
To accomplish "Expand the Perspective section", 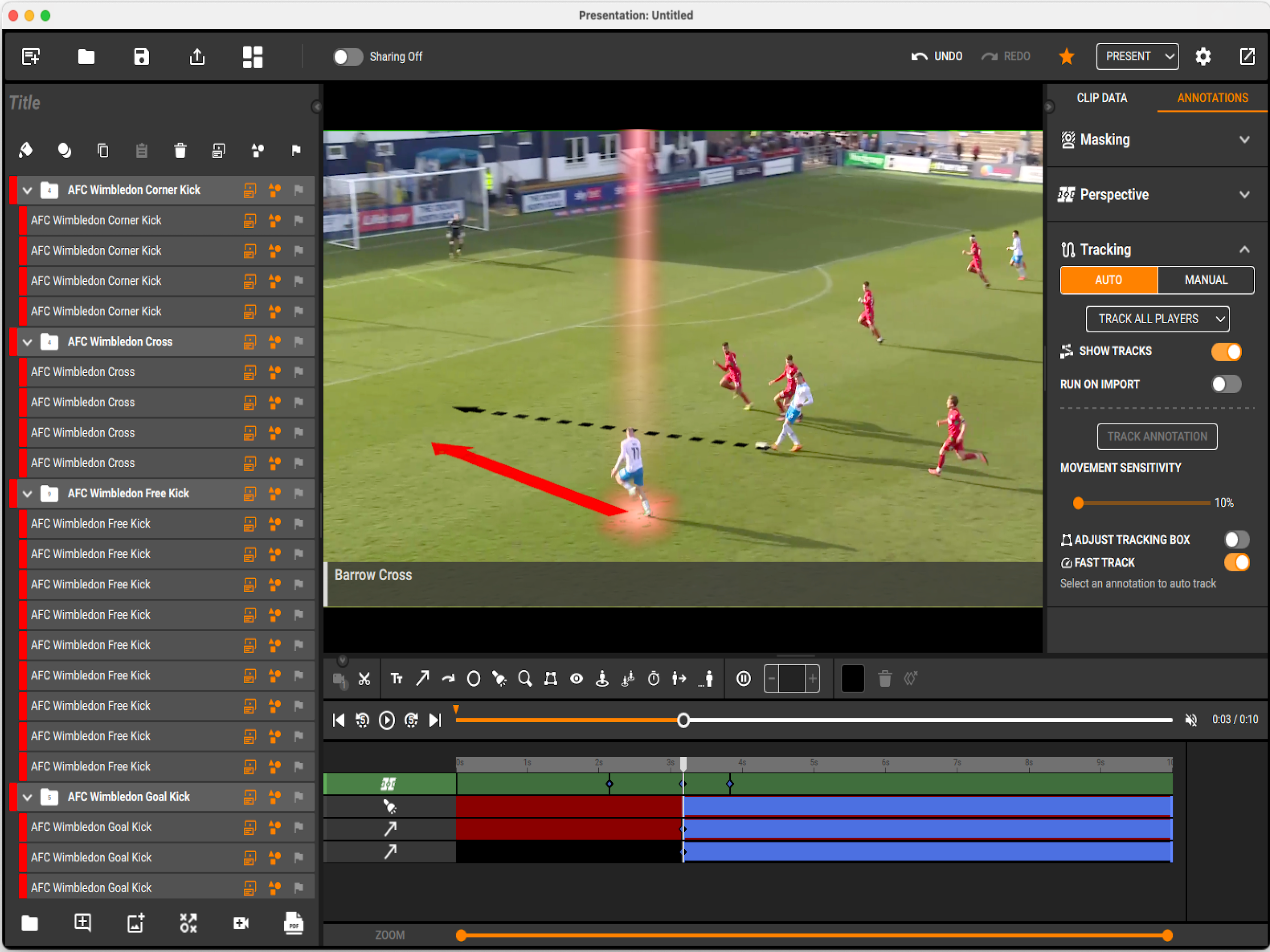I will coord(1244,194).
